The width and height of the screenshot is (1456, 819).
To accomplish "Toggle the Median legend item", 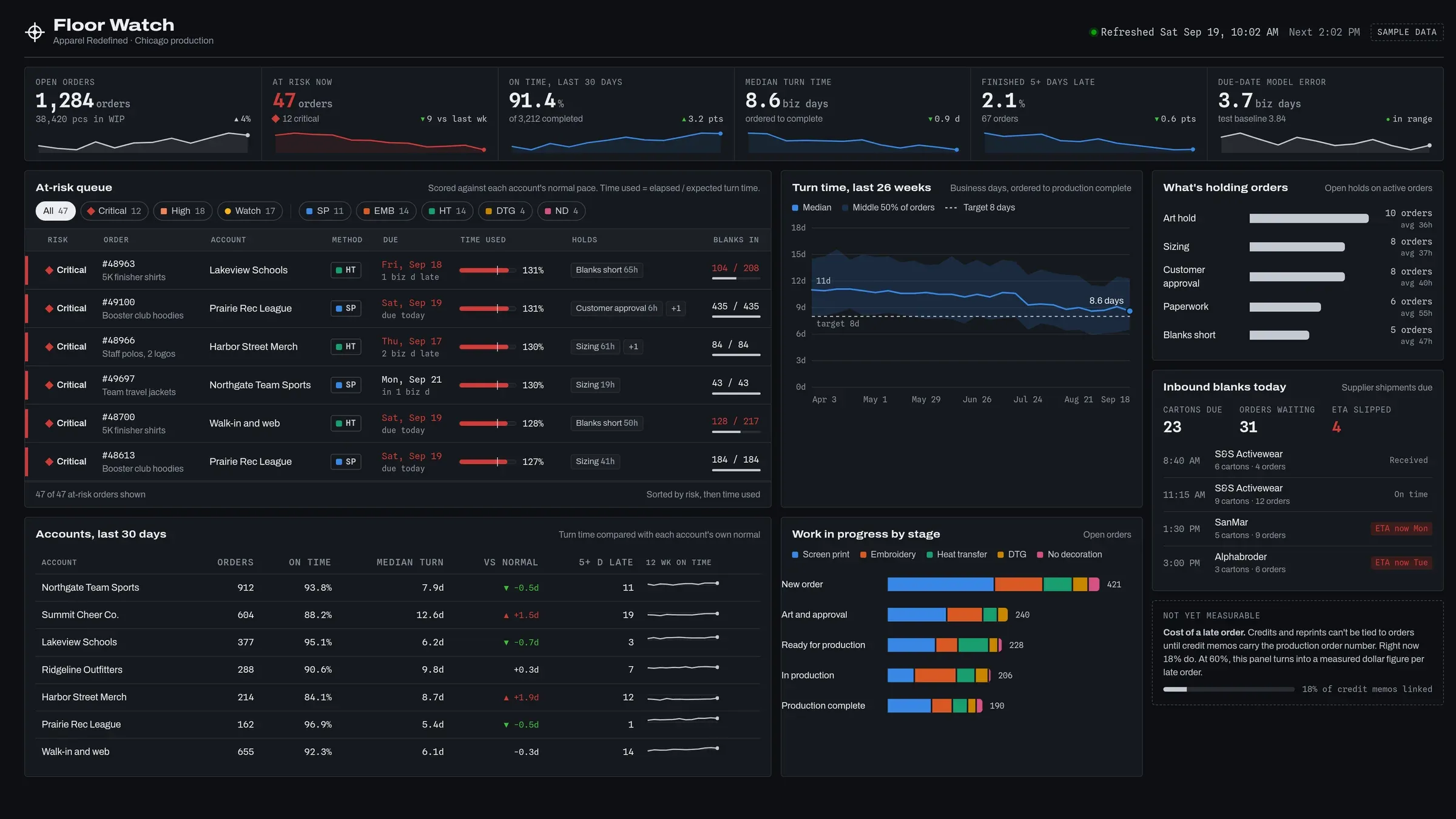I will (x=811, y=207).
